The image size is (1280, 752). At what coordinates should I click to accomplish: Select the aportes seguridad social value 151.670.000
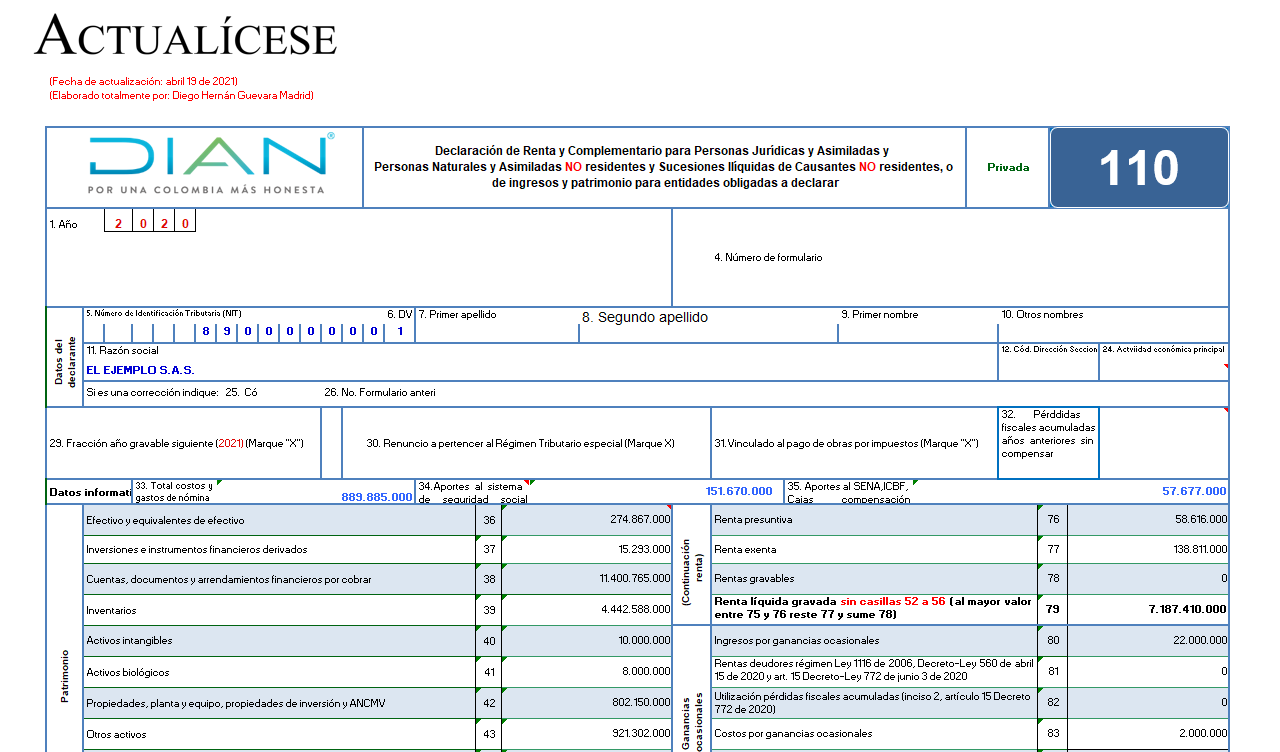739,491
